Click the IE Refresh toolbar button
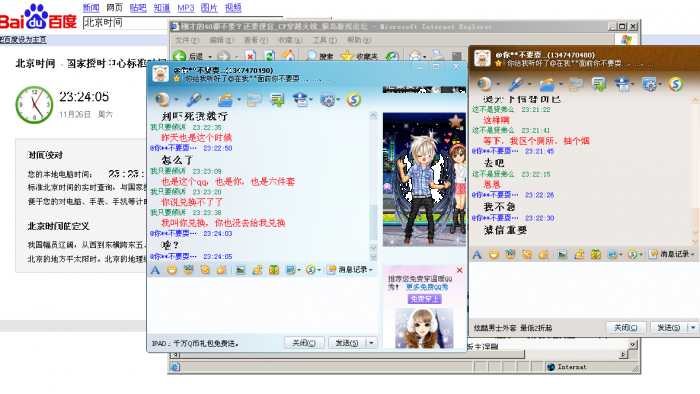 tap(269, 56)
